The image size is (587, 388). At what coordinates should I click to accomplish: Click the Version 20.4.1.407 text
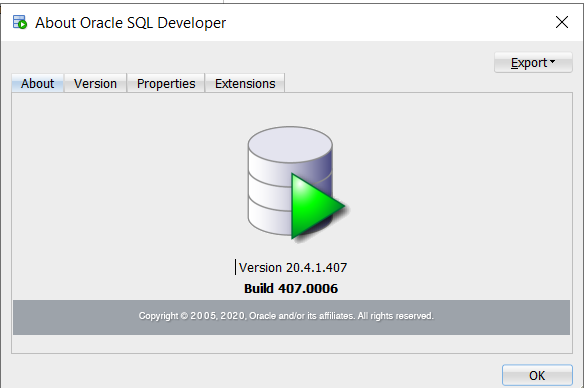[x=293, y=267]
